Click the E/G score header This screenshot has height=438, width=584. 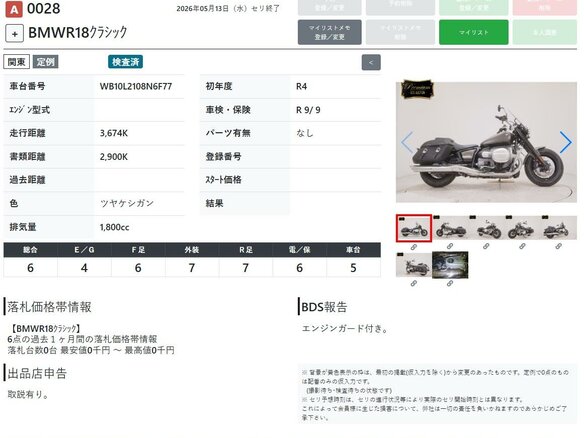coord(84,250)
